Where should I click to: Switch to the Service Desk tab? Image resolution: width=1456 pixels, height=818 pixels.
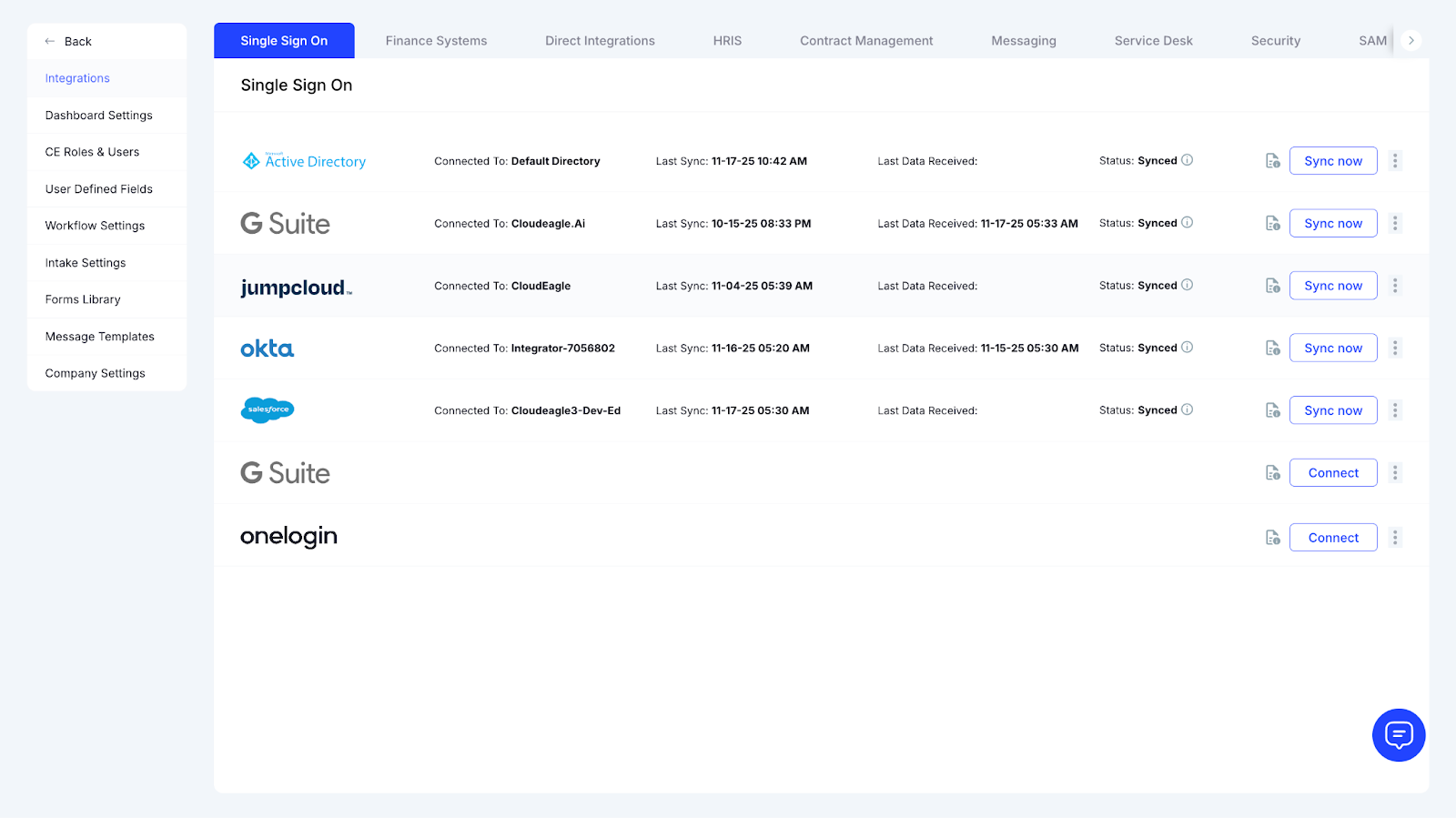1153,41
